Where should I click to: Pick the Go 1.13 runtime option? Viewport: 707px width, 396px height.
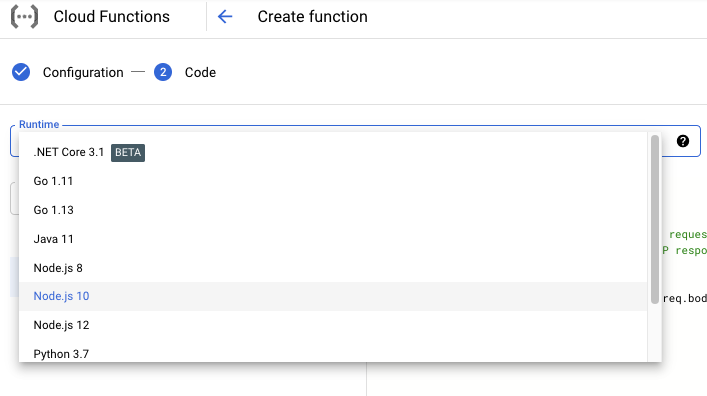point(333,210)
